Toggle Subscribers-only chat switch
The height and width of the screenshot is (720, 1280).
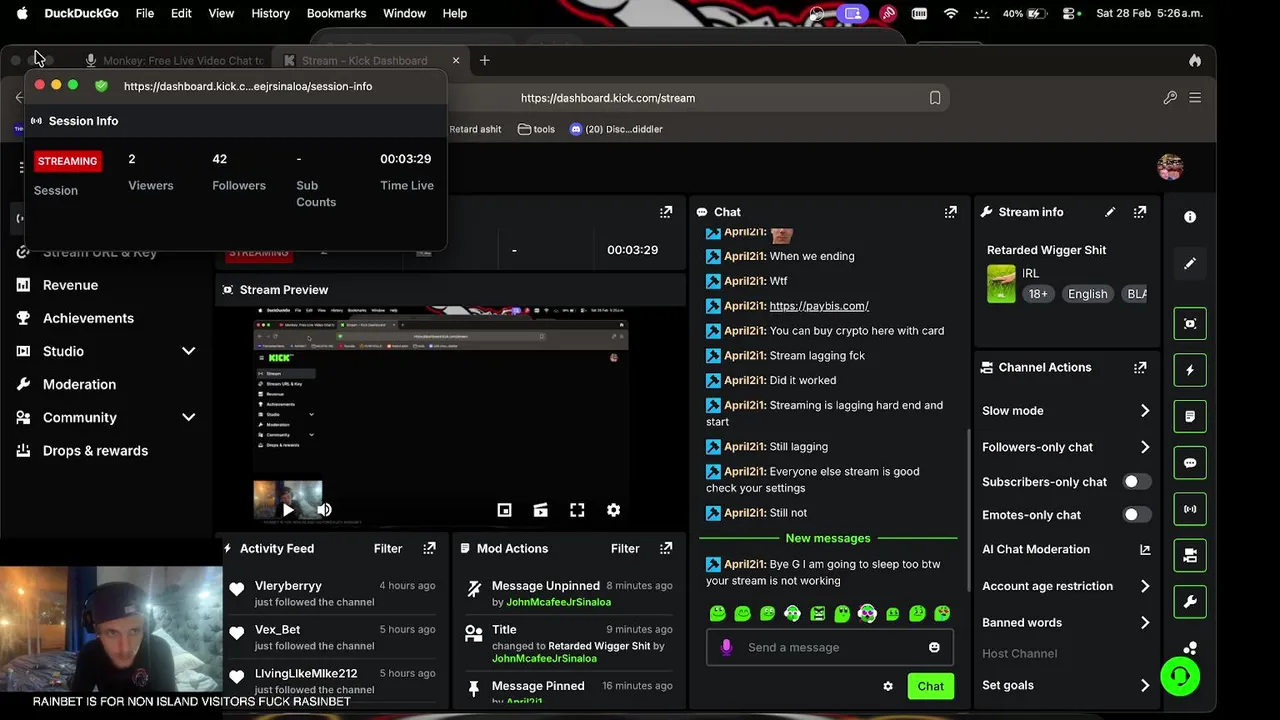[x=1136, y=482]
